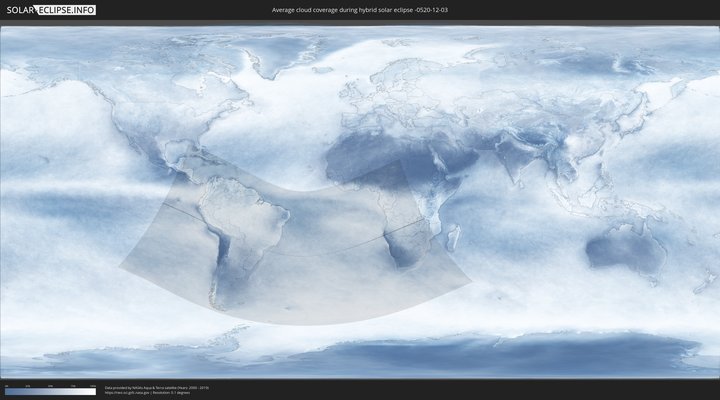This screenshot has height=400, width=720.
Task: Click the SOLAR ECLIPSE.INFO logo
Action: 48,10
